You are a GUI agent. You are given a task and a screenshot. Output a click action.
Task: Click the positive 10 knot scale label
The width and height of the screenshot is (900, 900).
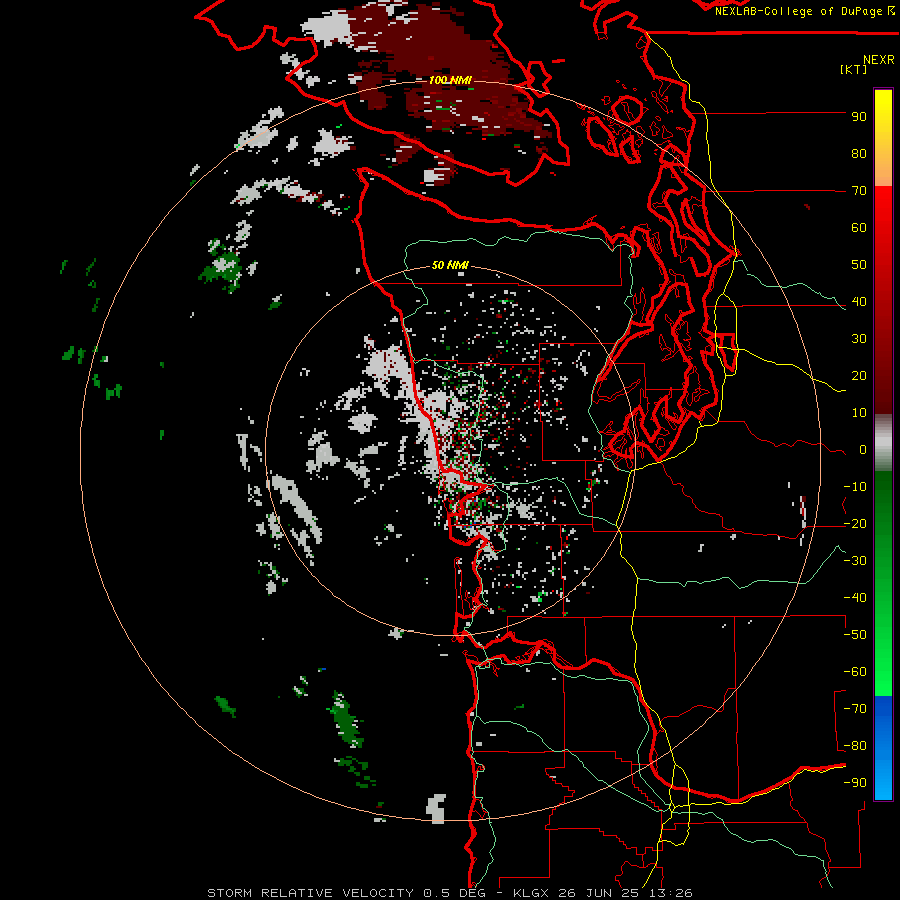(x=859, y=413)
